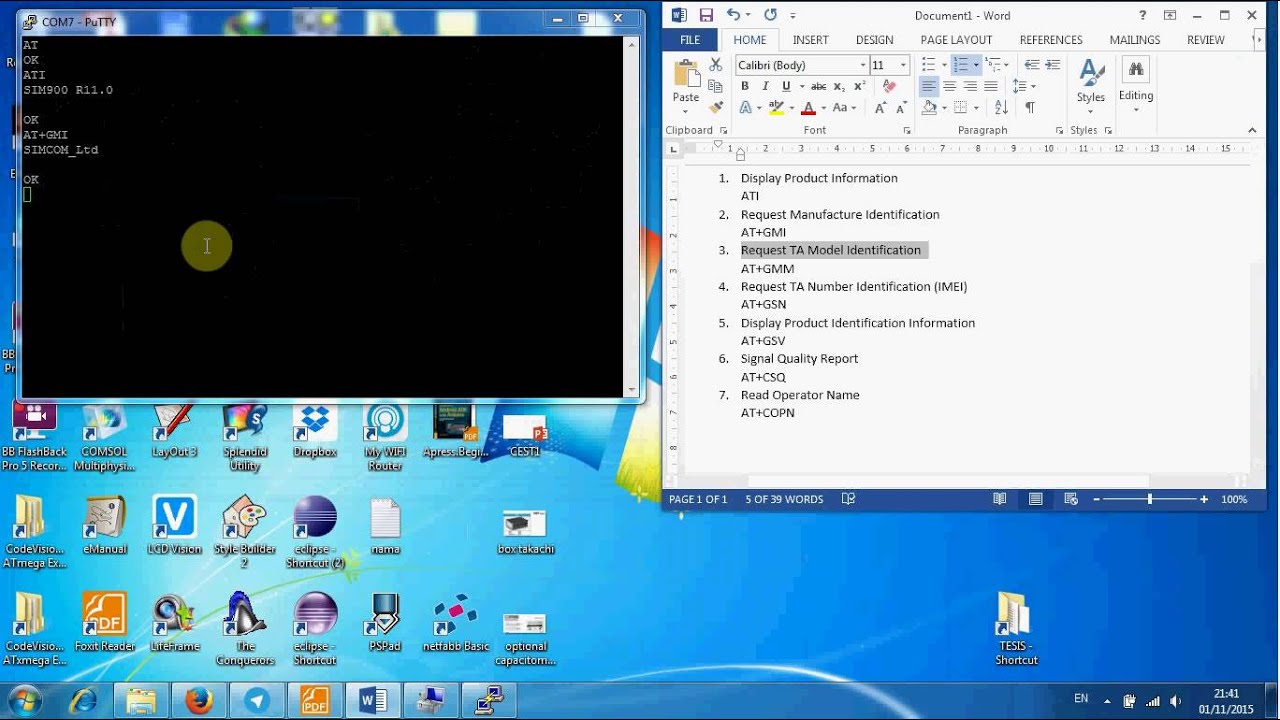
Task: Click the Format Painter brush icon
Action: (x=716, y=107)
